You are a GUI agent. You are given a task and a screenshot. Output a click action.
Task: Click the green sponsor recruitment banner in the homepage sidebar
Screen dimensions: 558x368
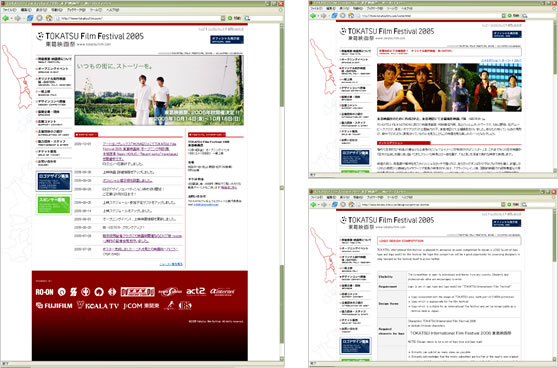click(54, 204)
